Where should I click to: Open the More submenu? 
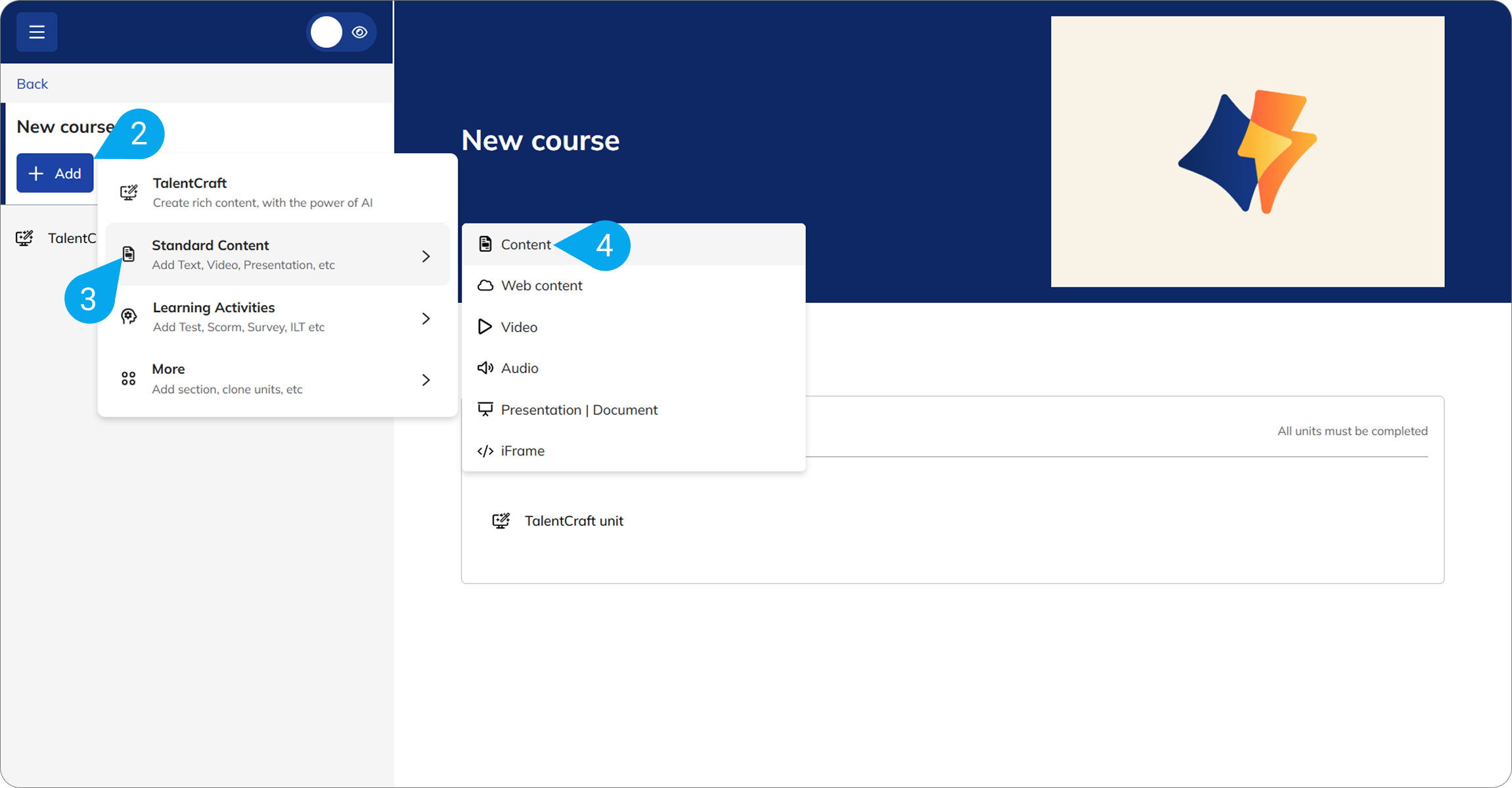click(x=277, y=379)
